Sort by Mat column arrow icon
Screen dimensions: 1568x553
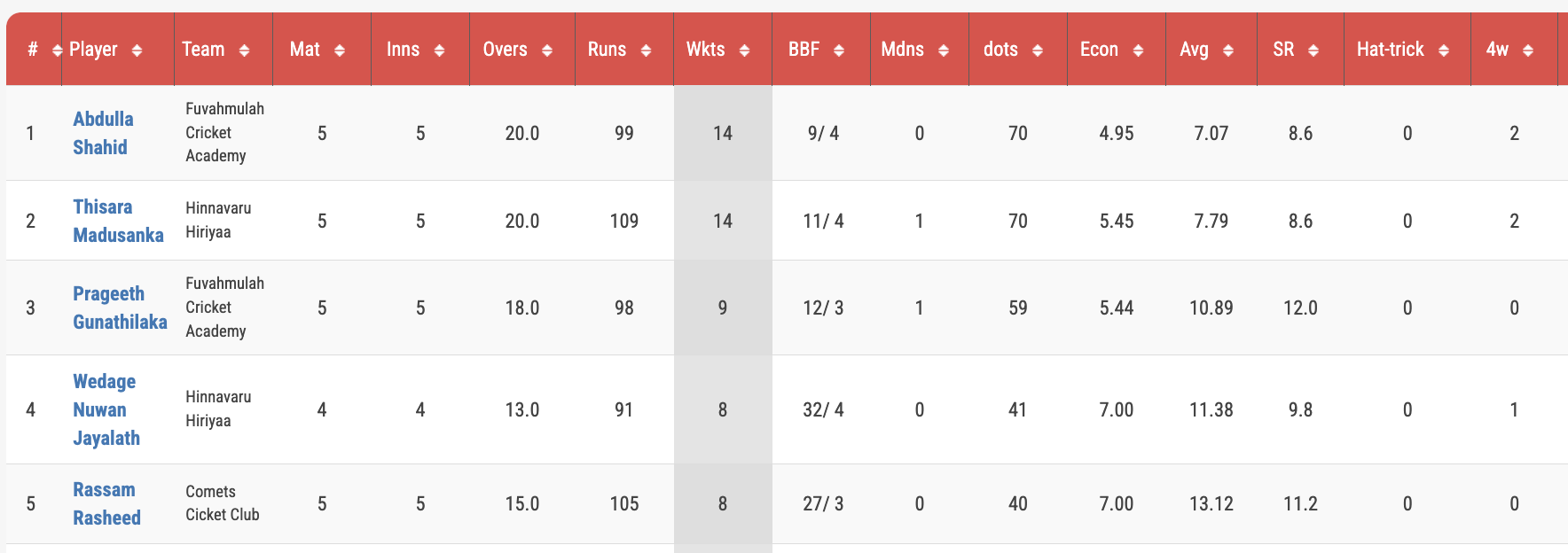coord(340,51)
